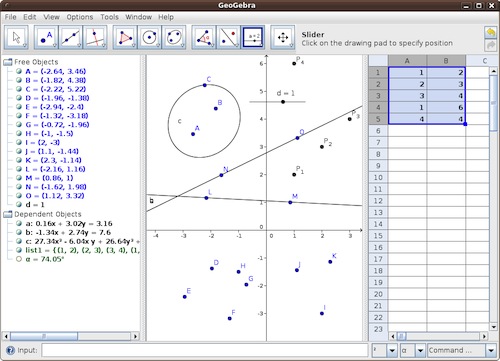Open the exponent symbol dropdown
Screen dimensions: 500x361
pyautogui.click(x=392, y=350)
